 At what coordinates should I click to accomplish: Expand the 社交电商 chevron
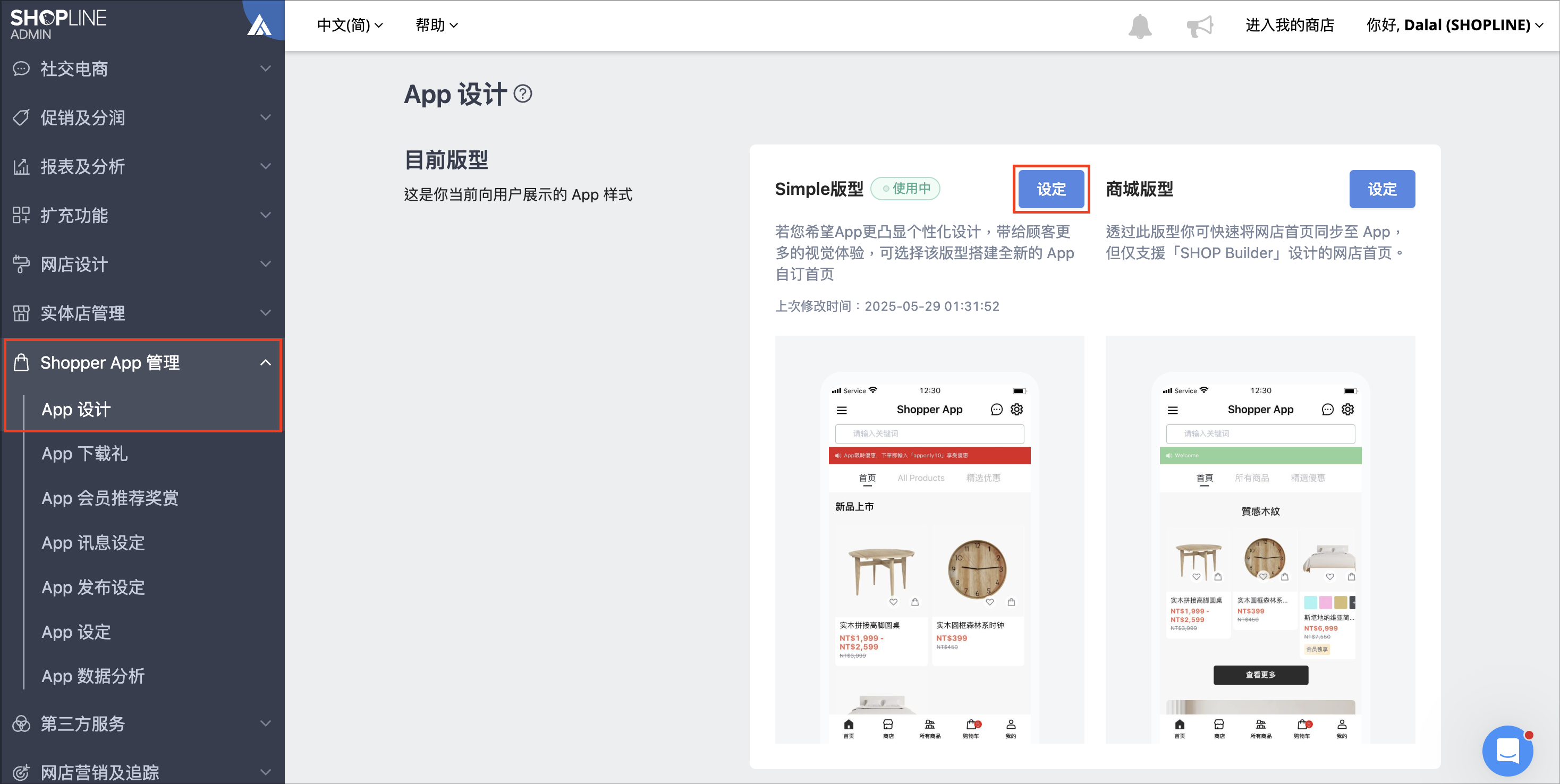point(265,69)
